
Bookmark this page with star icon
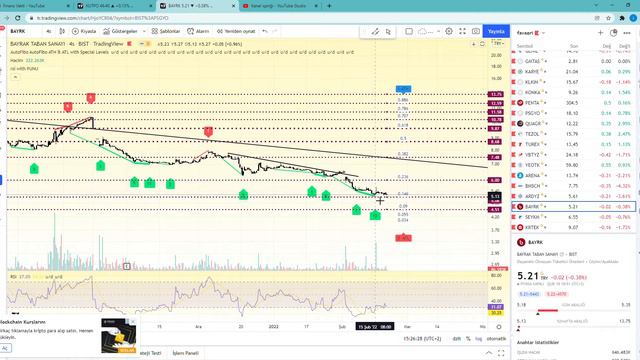click(609, 18)
